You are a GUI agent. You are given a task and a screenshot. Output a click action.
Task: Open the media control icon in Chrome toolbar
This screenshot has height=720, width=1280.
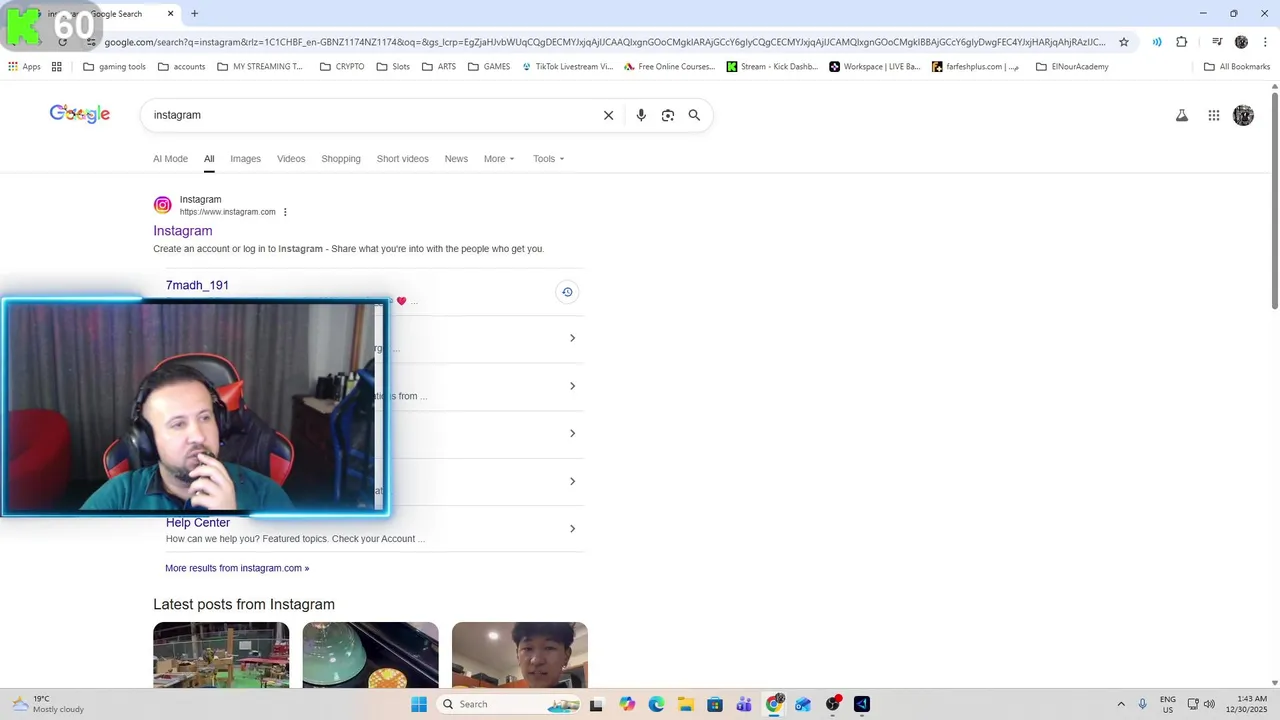point(1217,42)
